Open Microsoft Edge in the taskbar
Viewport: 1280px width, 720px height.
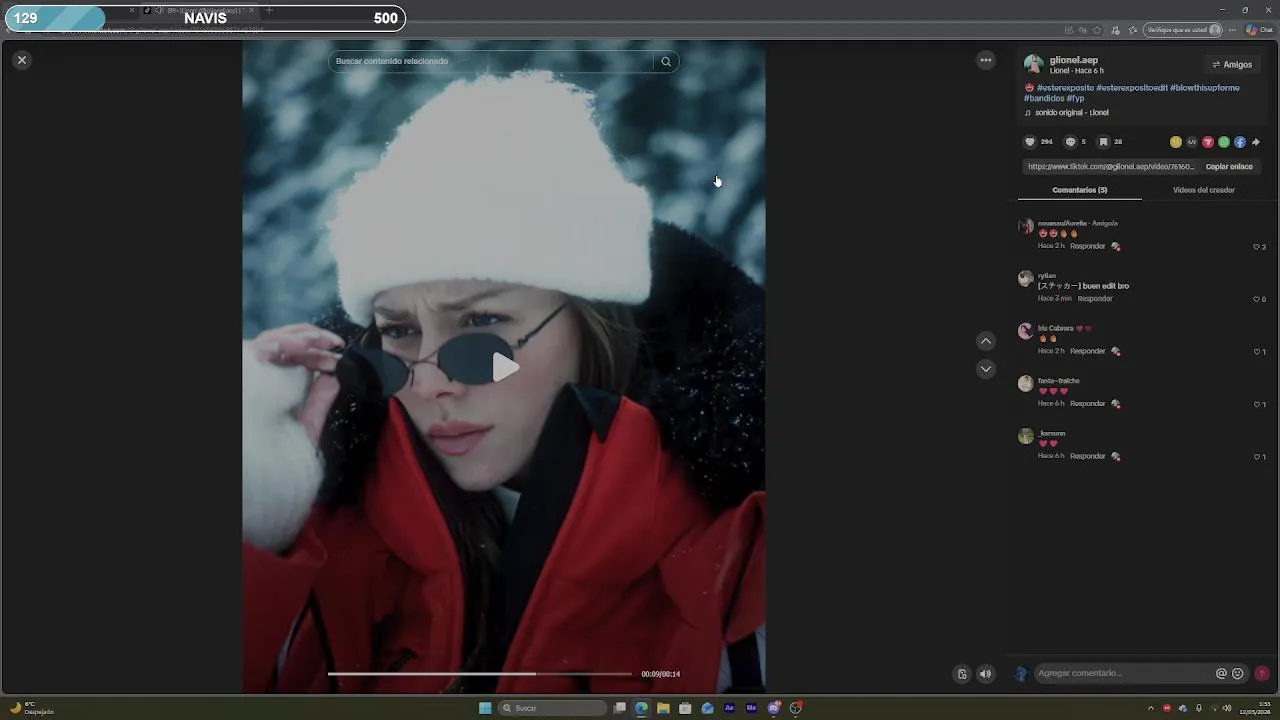point(641,708)
